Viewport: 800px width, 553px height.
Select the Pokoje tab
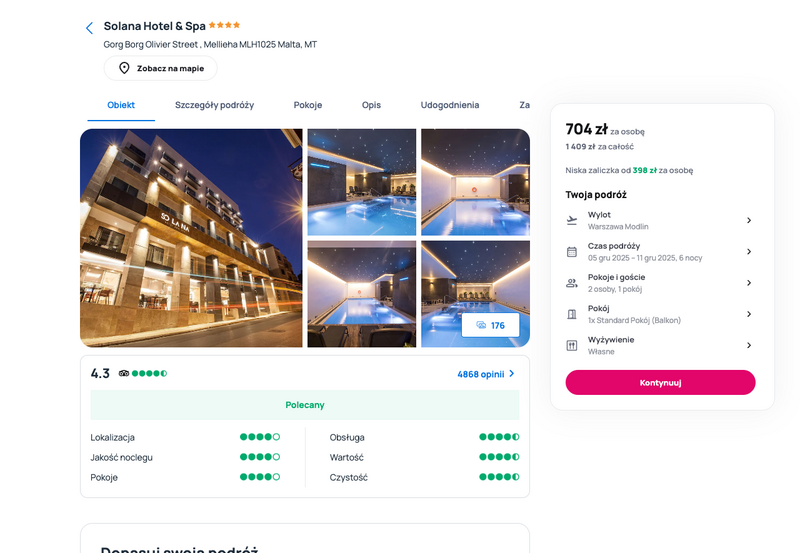[x=308, y=105]
